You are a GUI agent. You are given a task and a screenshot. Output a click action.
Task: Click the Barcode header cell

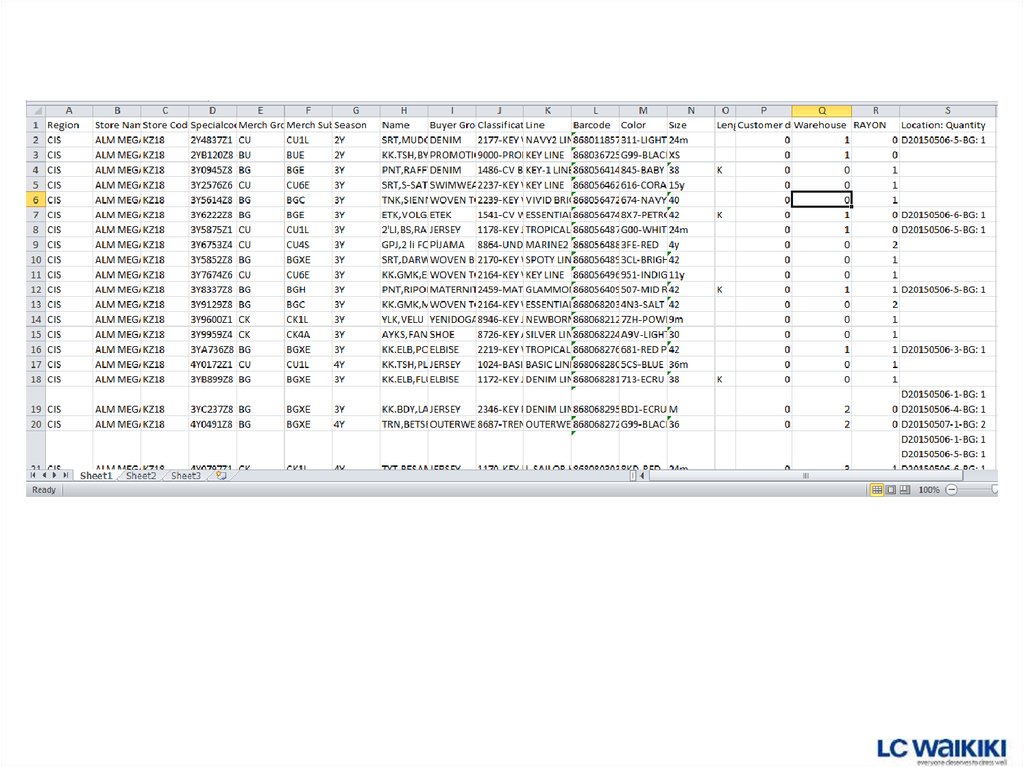click(594, 125)
